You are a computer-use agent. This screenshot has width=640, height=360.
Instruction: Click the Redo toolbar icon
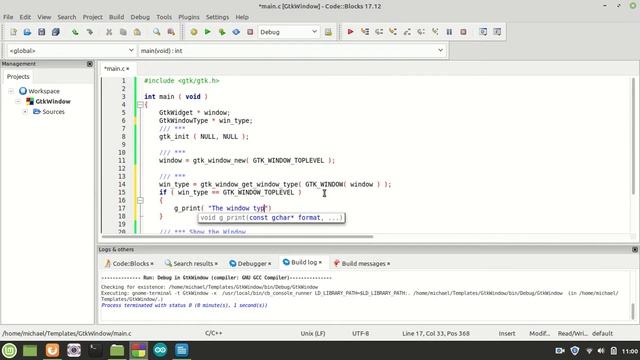click(89, 32)
